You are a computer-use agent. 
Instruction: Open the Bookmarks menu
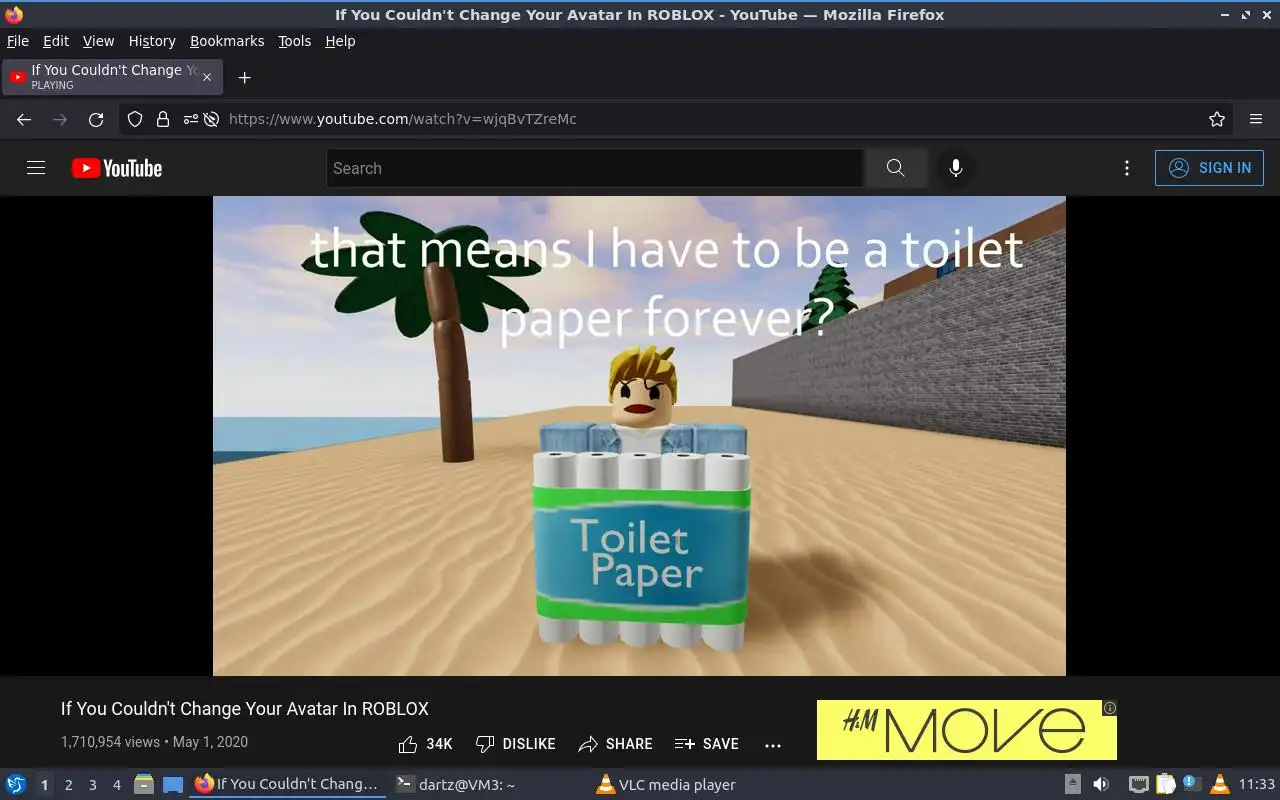tap(227, 41)
